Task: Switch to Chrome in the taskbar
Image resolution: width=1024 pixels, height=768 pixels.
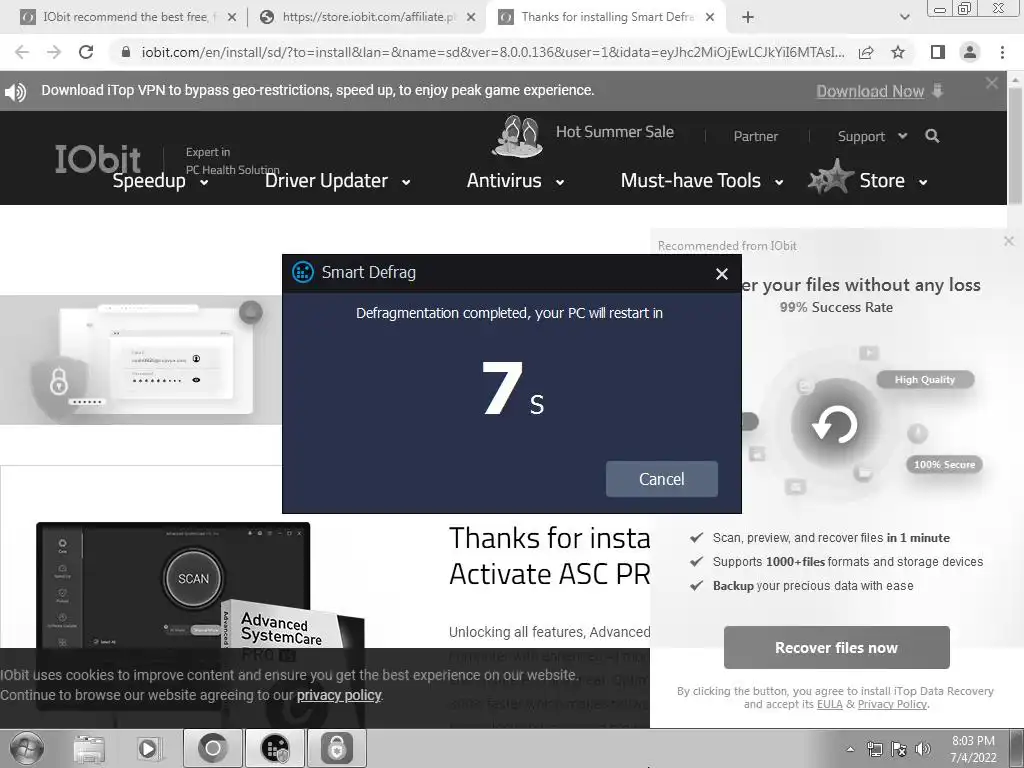Action: click(213, 748)
